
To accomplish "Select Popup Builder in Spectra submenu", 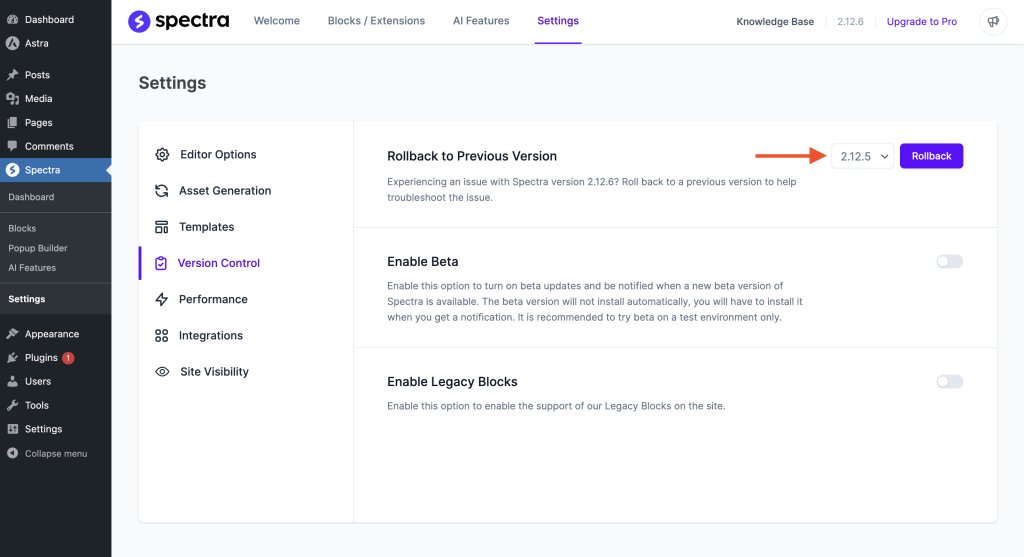I will click(x=38, y=248).
